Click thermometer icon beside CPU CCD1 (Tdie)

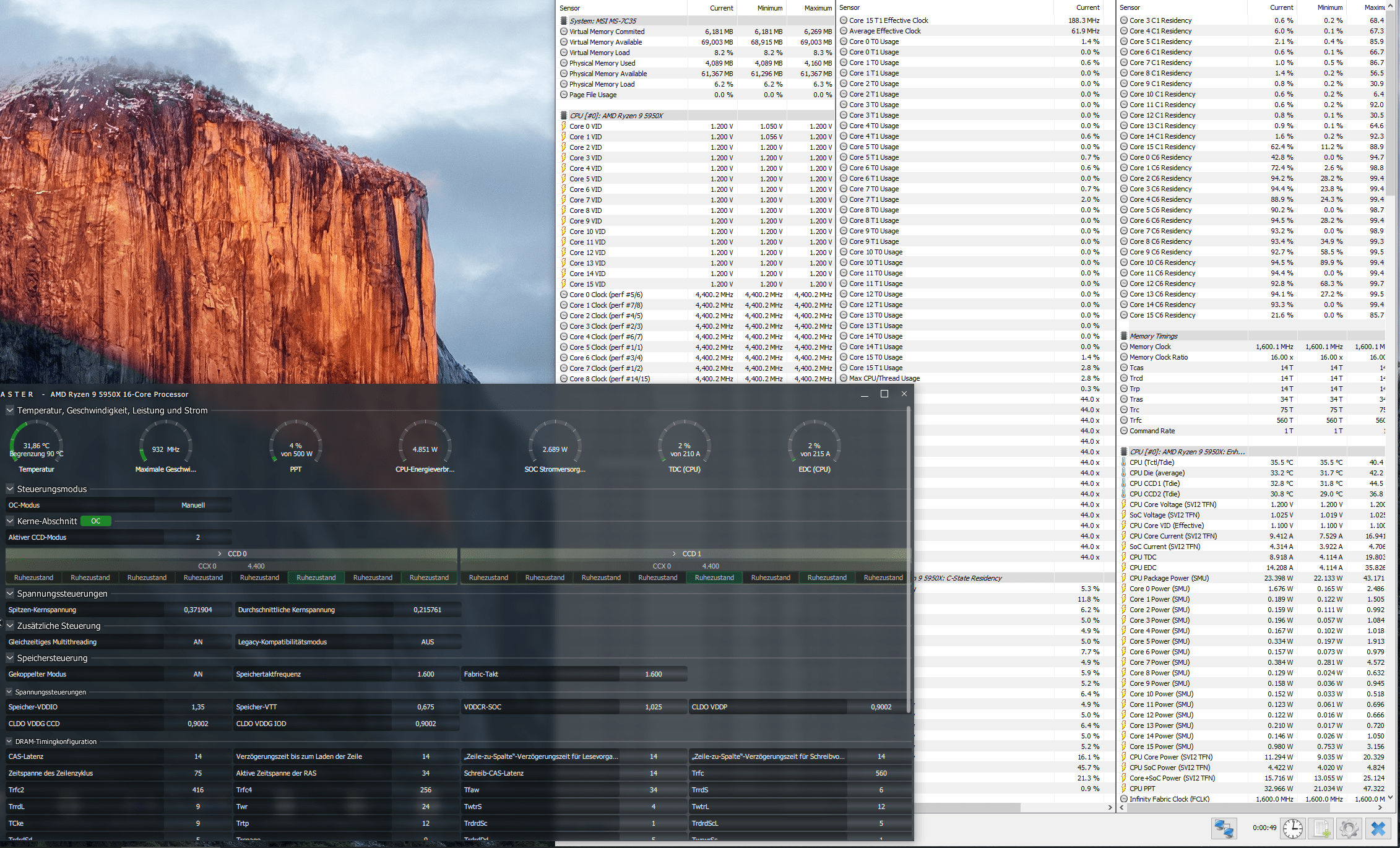tap(1124, 483)
